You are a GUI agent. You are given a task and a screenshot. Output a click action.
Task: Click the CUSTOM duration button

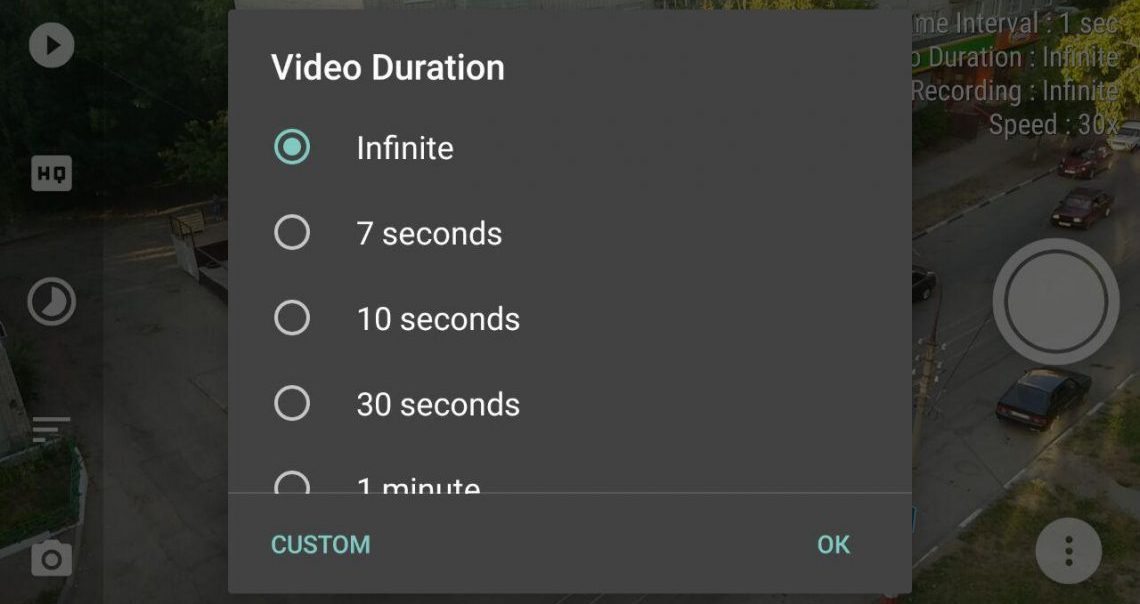320,545
